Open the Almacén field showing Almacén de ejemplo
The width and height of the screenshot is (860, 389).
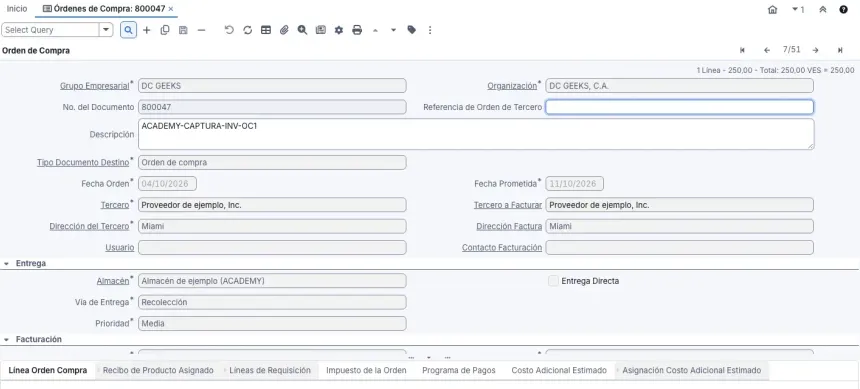(272, 281)
